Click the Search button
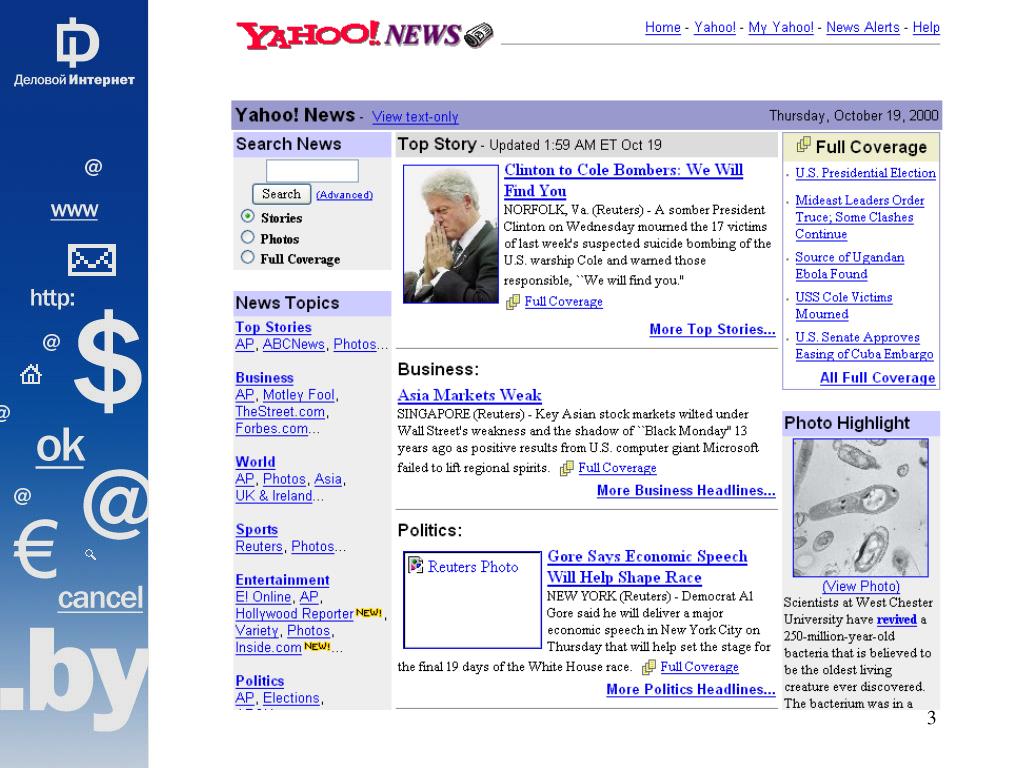 click(281, 194)
